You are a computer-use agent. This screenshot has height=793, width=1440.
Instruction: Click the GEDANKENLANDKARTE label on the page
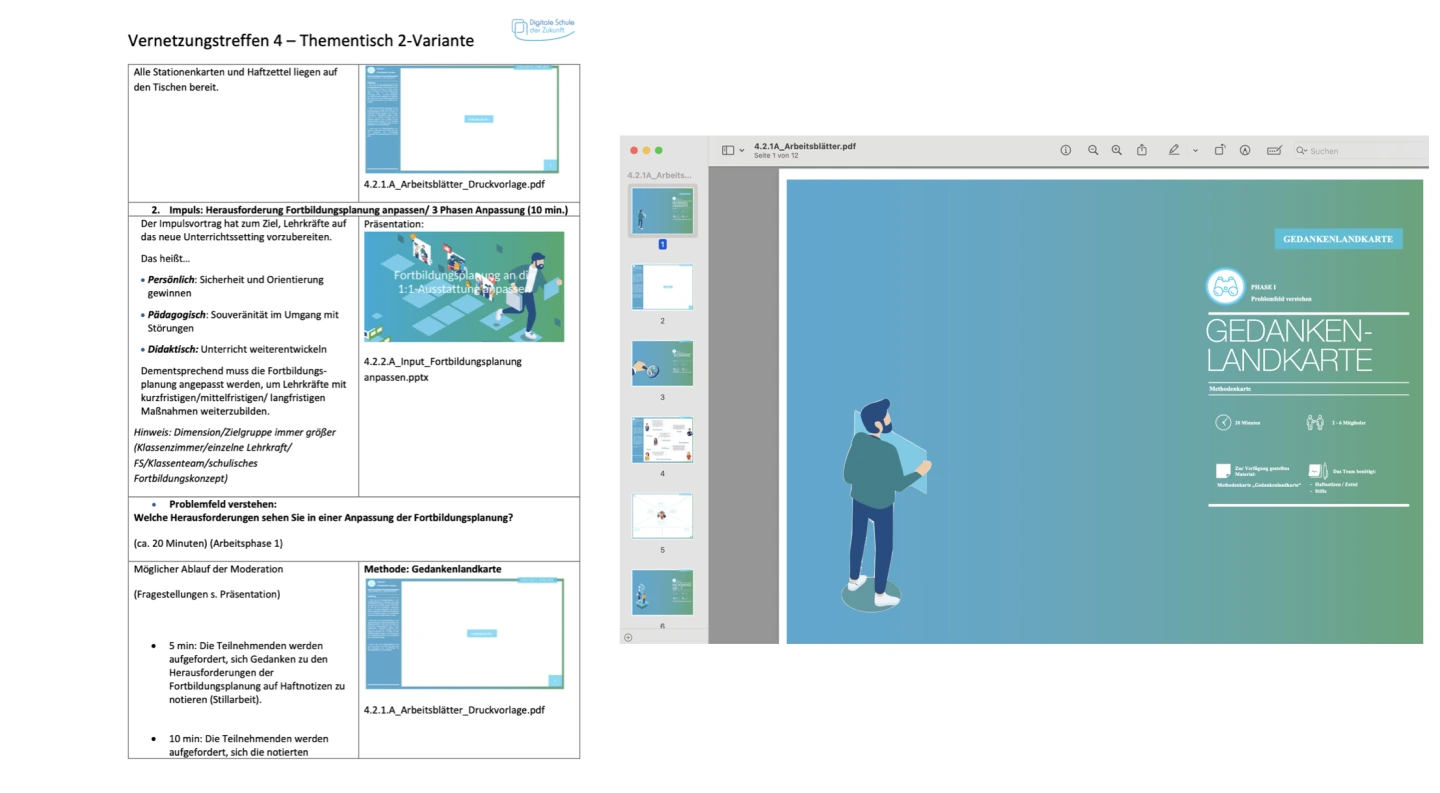pyautogui.click(x=1338, y=239)
